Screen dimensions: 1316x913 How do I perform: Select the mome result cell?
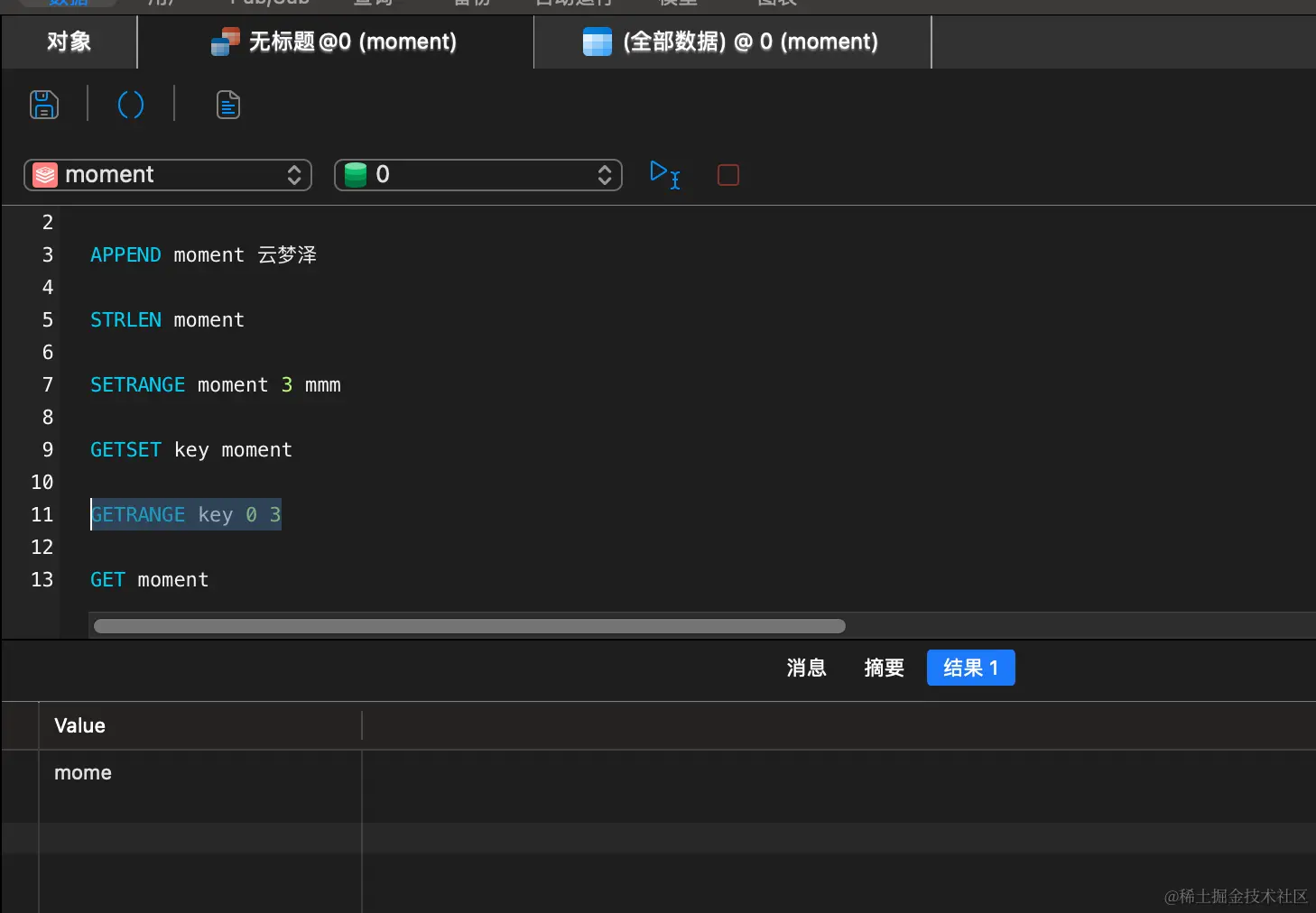pos(200,773)
